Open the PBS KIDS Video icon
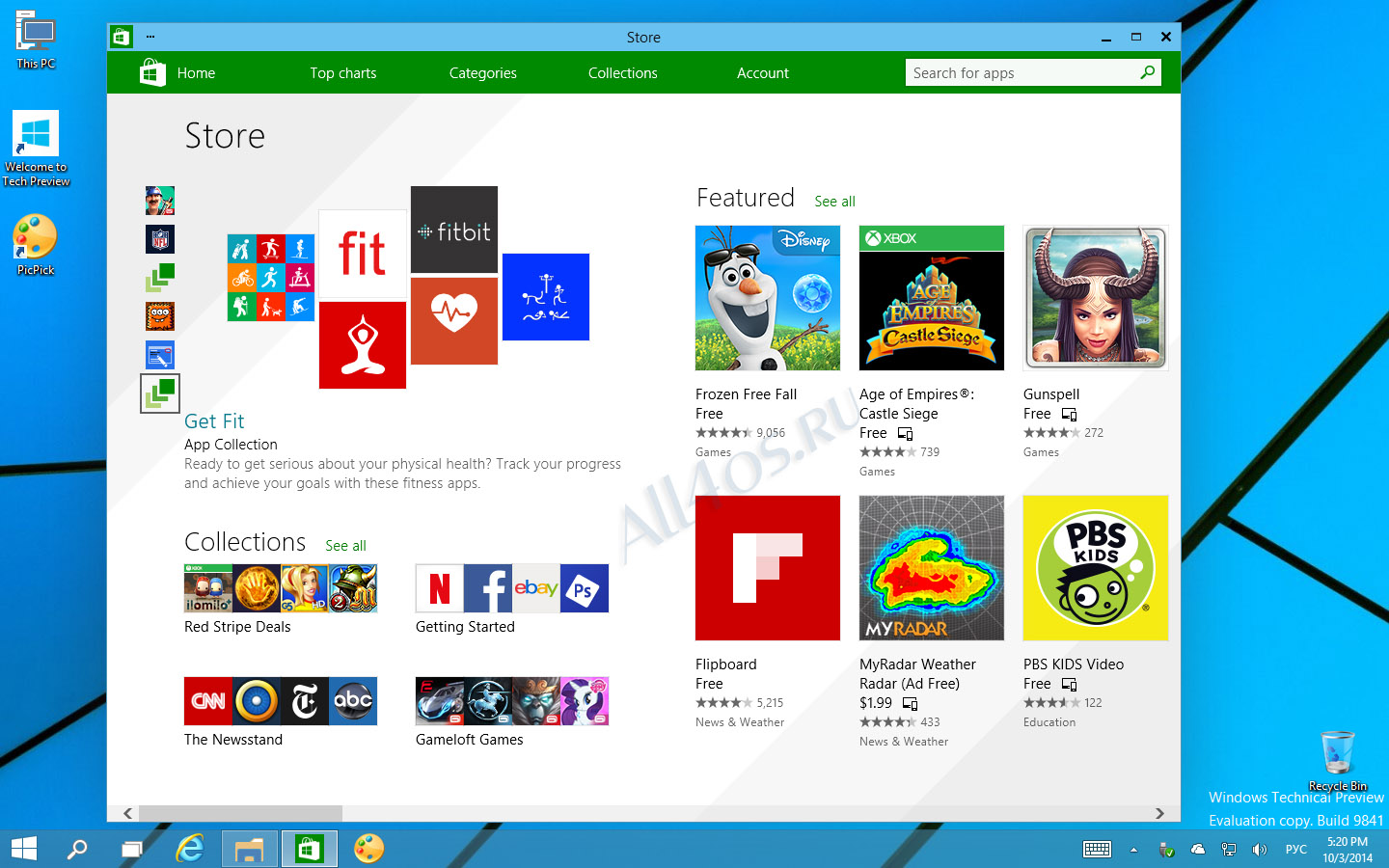Viewport: 1389px width, 868px height. tap(1096, 568)
